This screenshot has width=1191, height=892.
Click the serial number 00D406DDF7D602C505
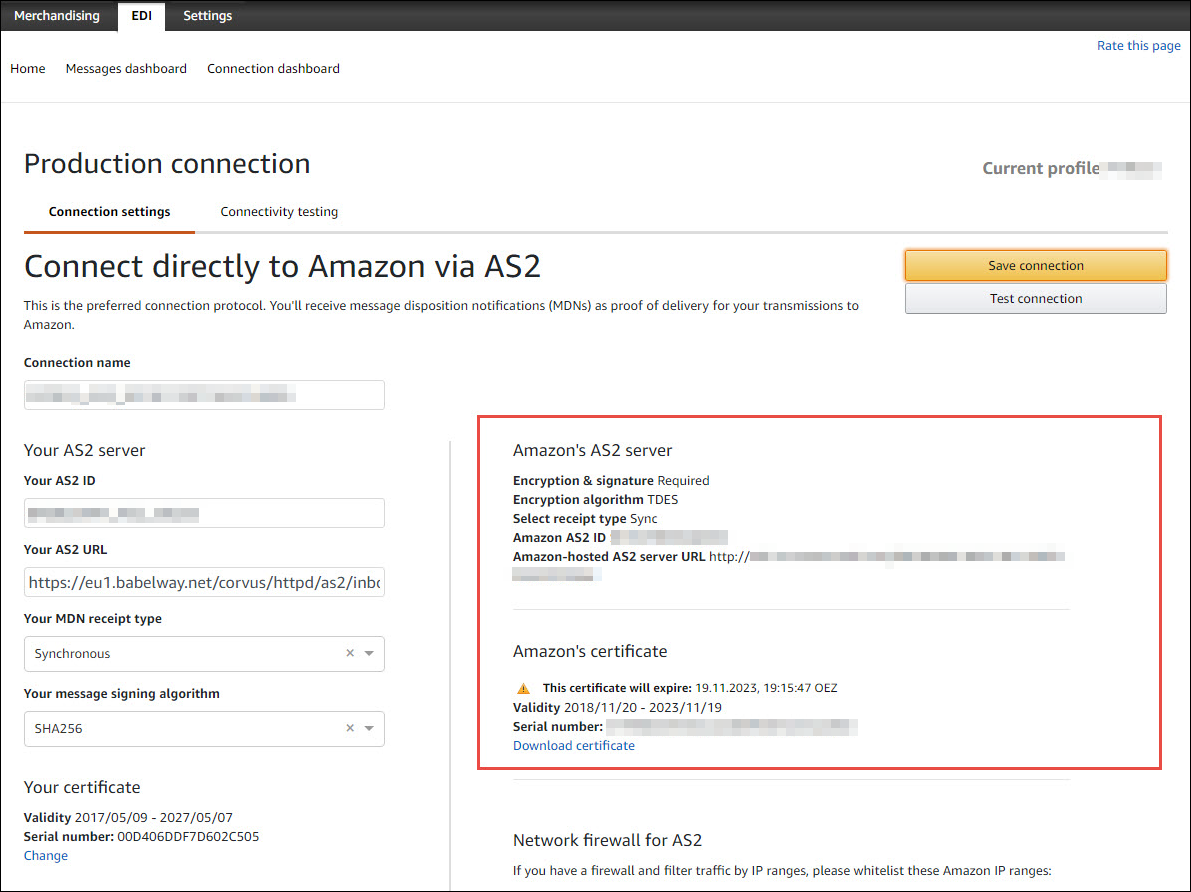coord(188,837)
